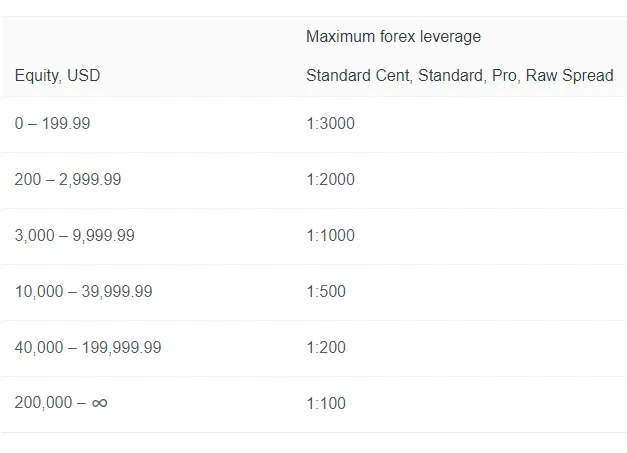Select the 1:3000 leverage value
The image size is (627, 453).
coord(330,123)
